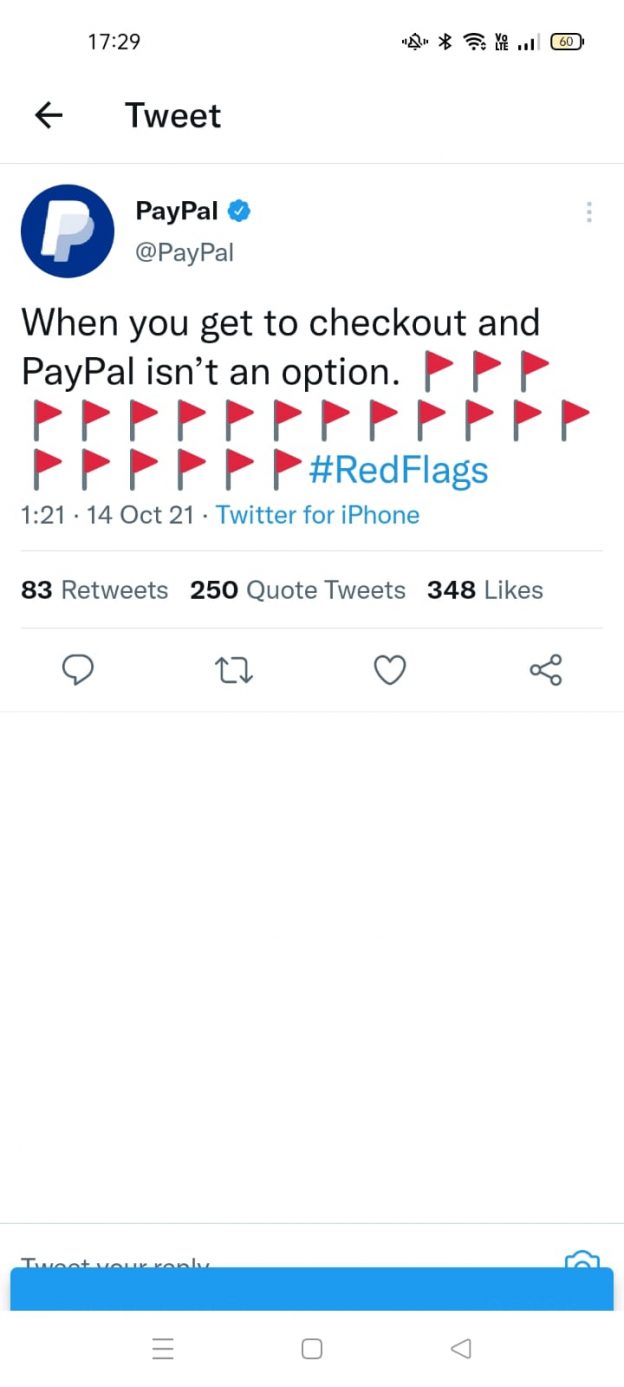Open PayPal profile avatar
This screenshot has height=1387, width=624.
pos(68,231)
